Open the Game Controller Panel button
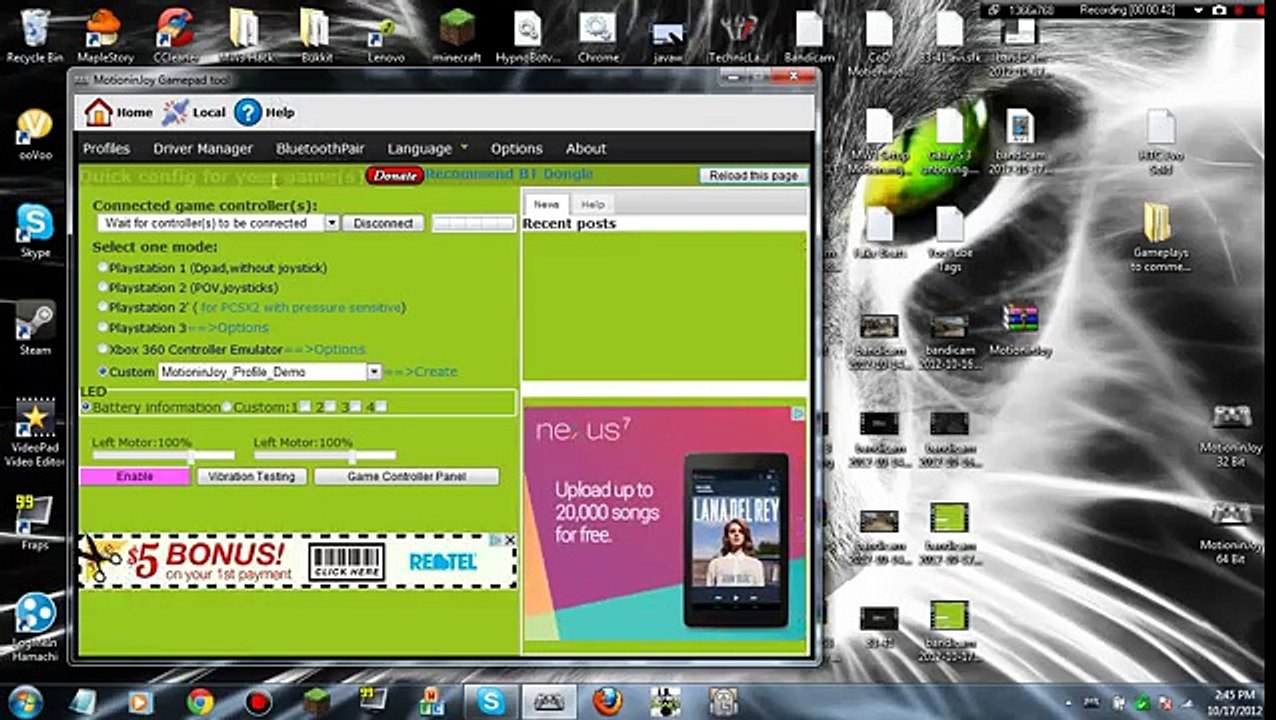The image size is (1276, 720). (x=407, y=477)
